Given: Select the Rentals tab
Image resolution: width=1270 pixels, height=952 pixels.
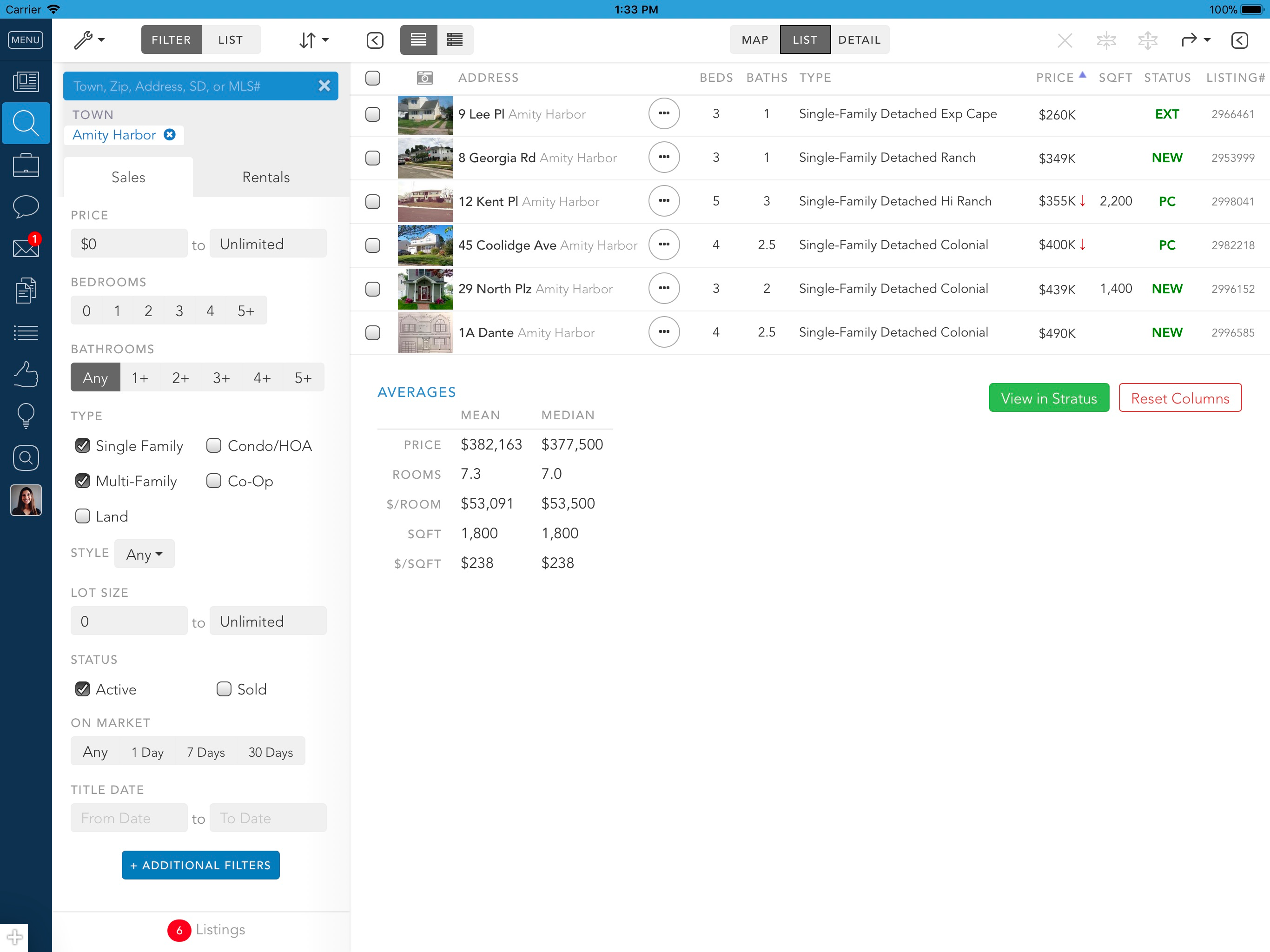Looking at the screenshot, I should [x=266, y=177].
